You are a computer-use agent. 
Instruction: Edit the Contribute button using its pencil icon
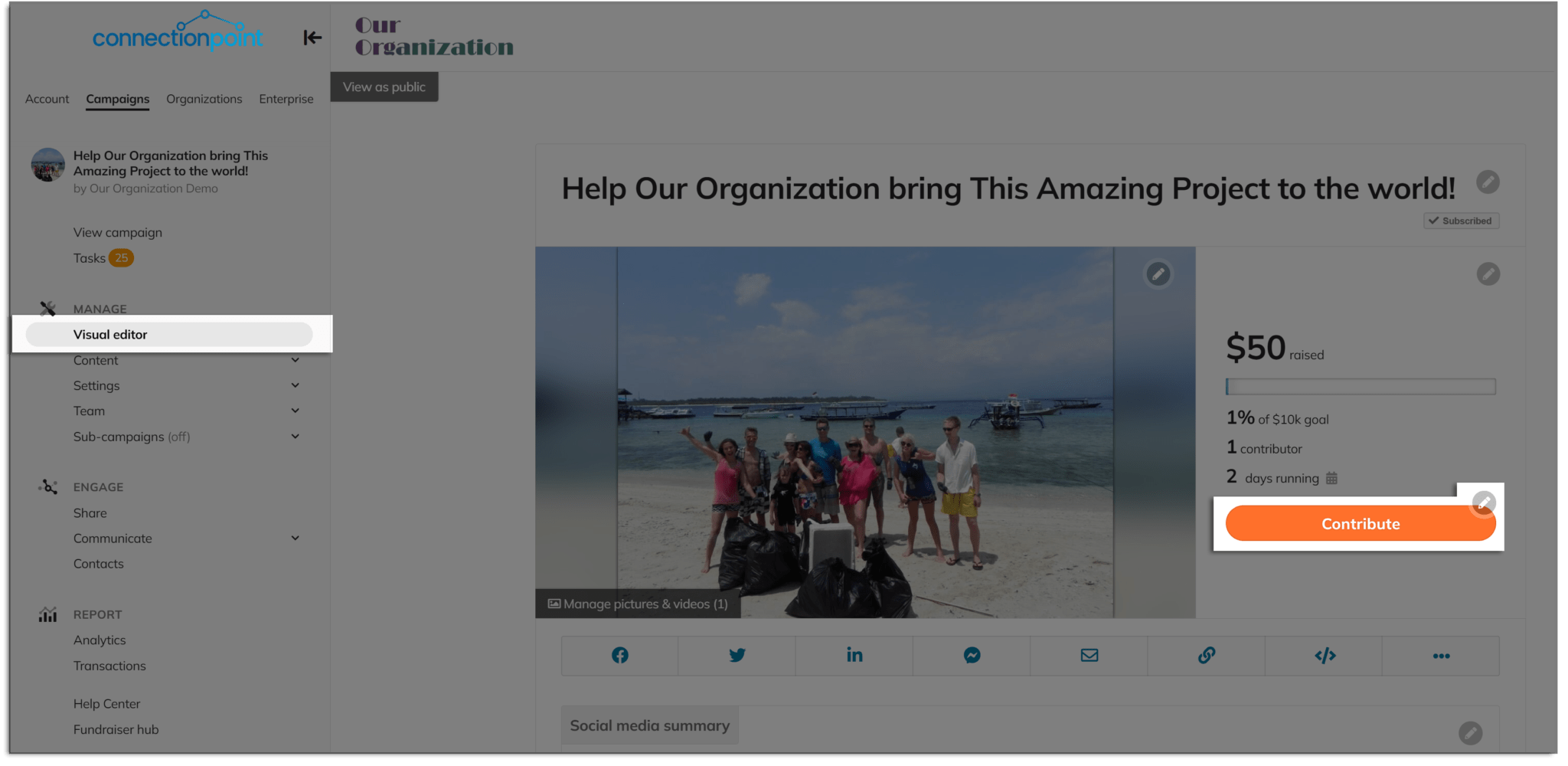(x=1485, y=502)
